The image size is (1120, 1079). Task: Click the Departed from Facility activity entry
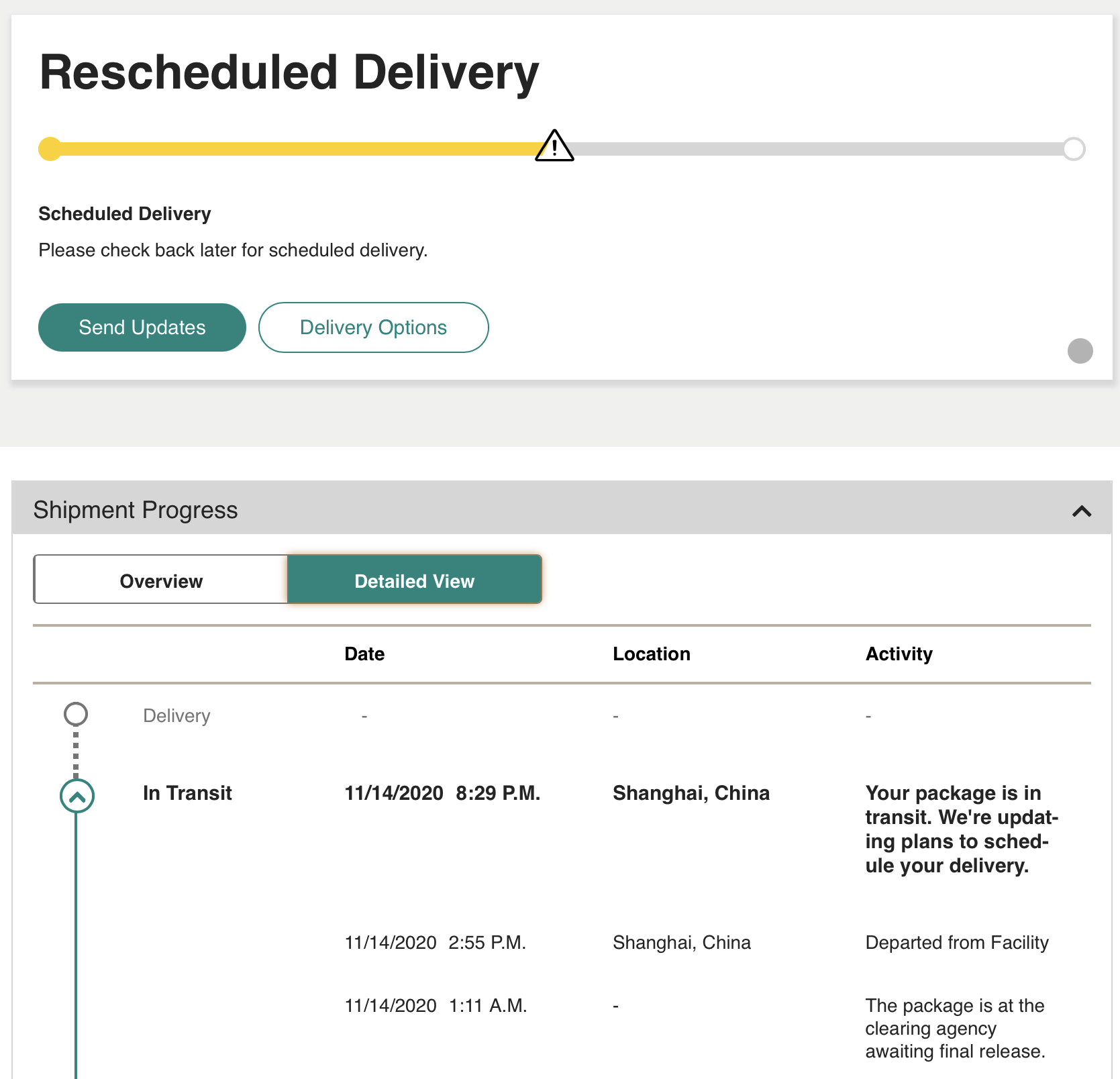[957, 943]
